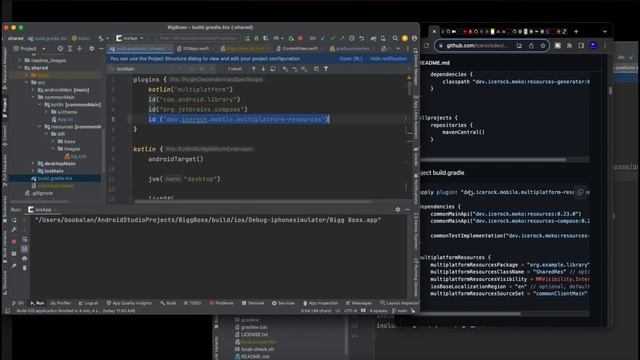Image resolution: width=640 pixels, height=360 pixels.
Task: Clear Run console with the trash icon
Action: coord(24,268)
